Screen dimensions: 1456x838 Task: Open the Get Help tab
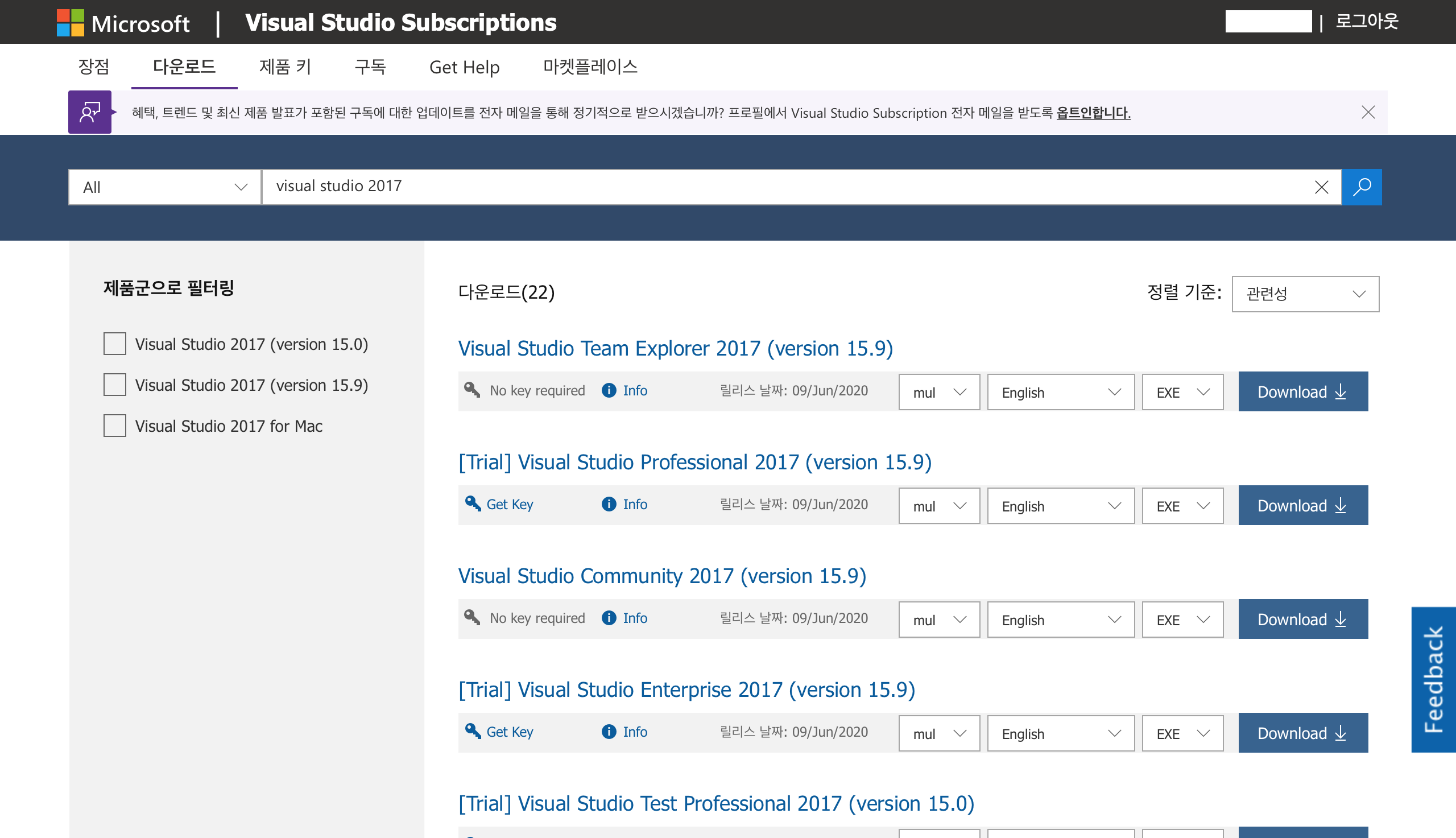pyautogui.click(x=464, y=67)
